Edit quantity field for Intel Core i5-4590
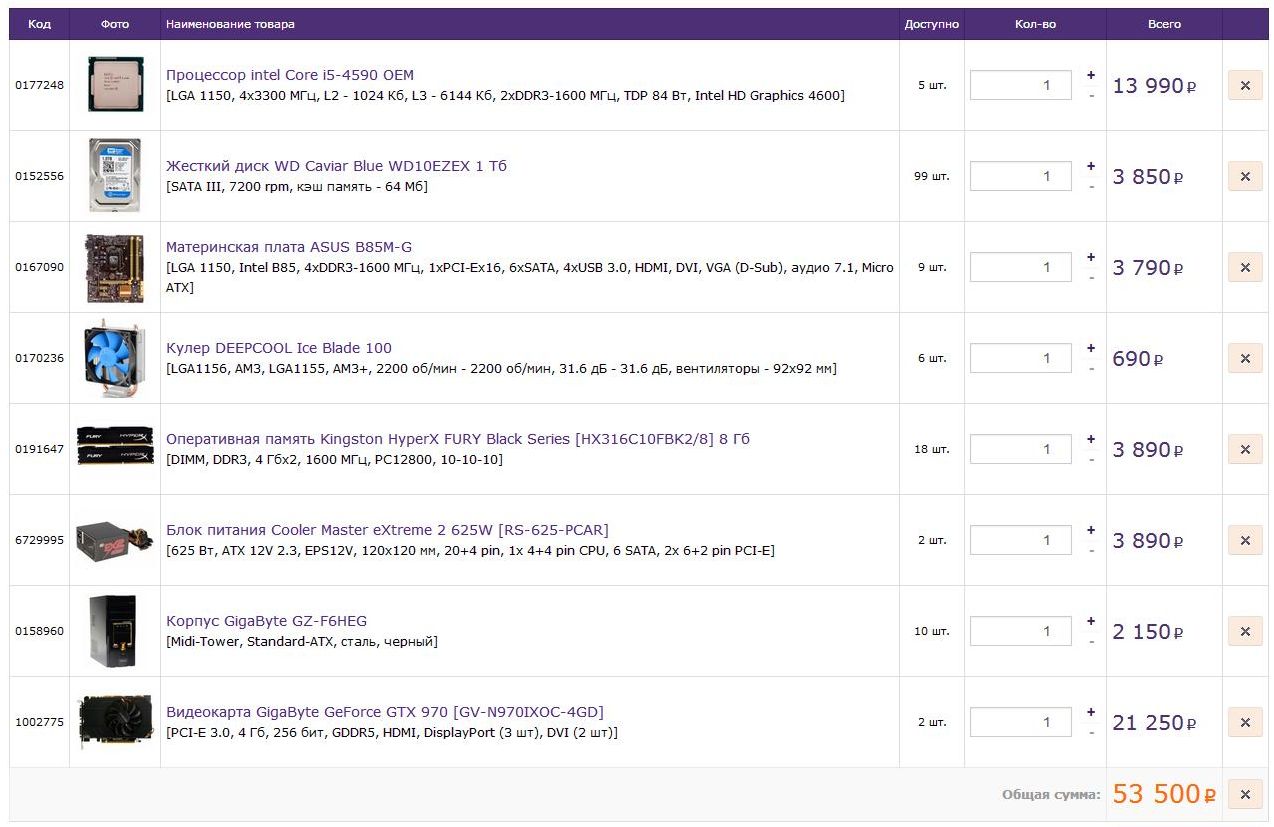 tap(1021, 85)
